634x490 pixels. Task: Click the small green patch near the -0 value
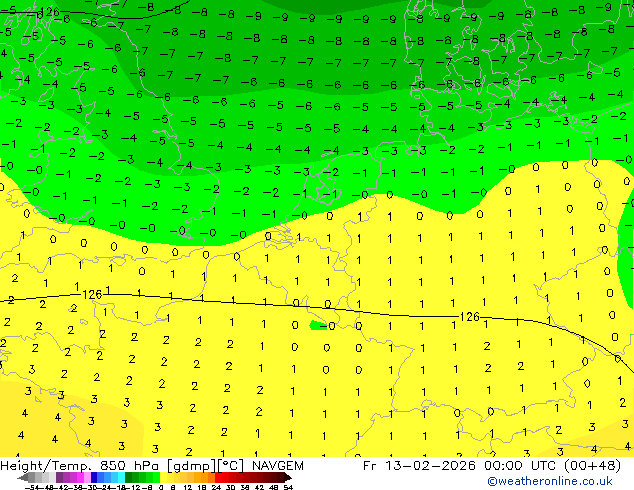(318, 325)
